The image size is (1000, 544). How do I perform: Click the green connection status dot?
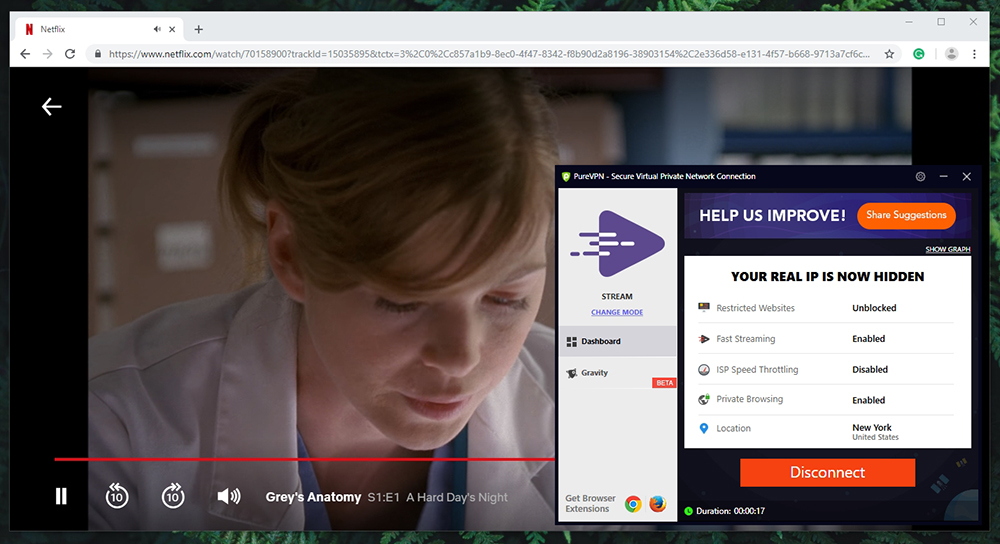tap(688, 511)
